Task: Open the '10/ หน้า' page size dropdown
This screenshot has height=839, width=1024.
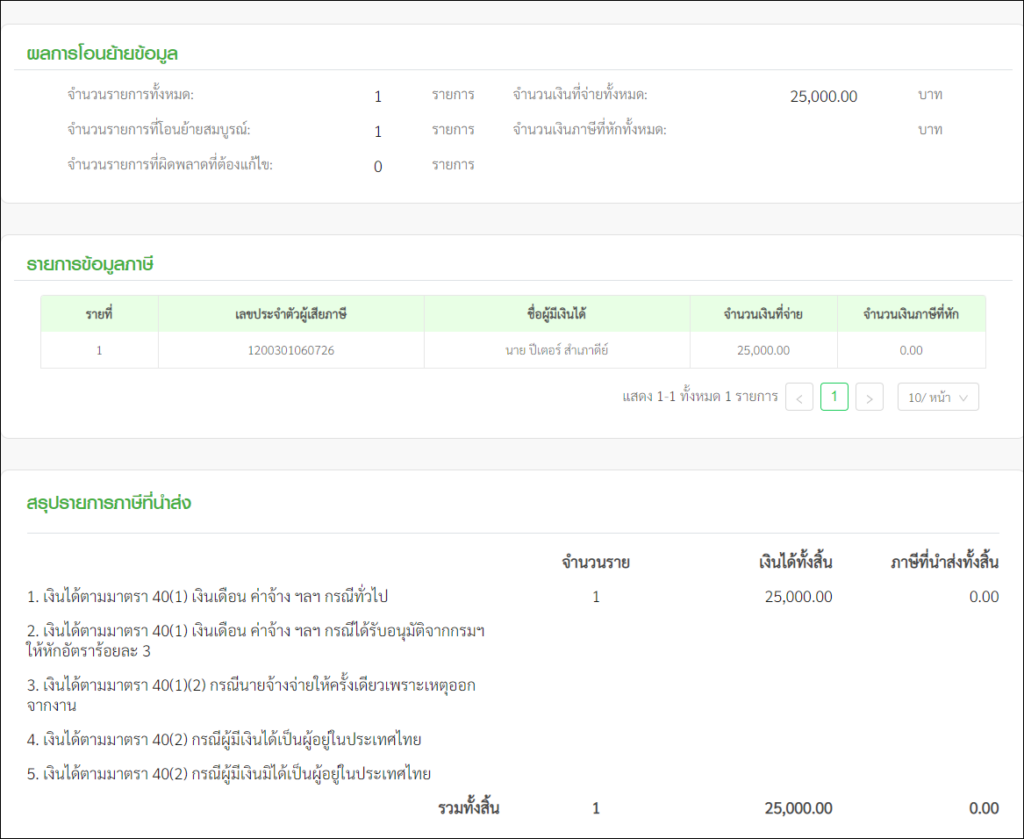Action: (937, 397)
